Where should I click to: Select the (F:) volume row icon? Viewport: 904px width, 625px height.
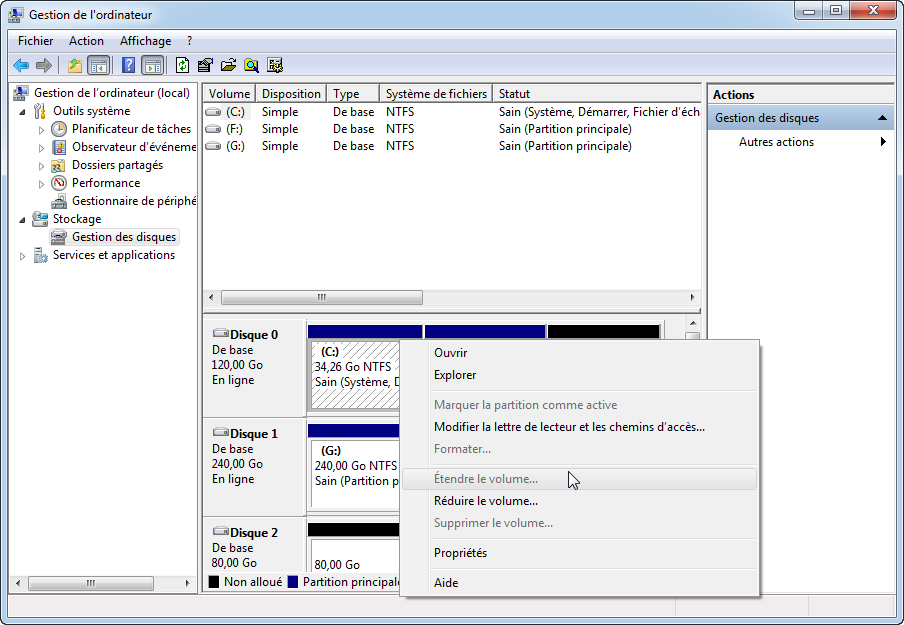213,129
